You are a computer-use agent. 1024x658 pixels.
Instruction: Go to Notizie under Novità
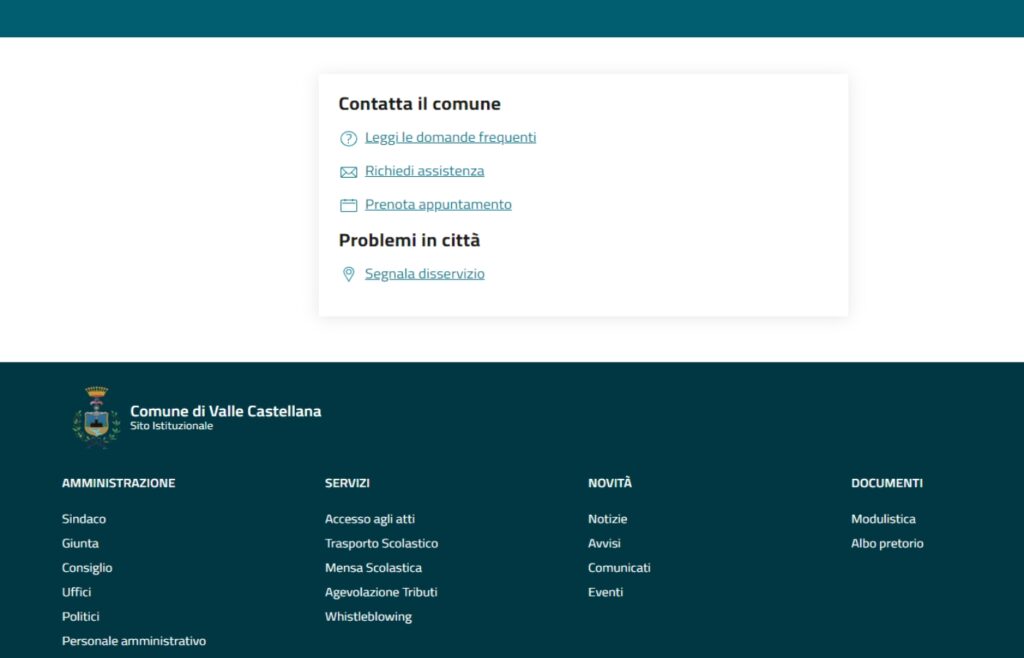point(607,519)
